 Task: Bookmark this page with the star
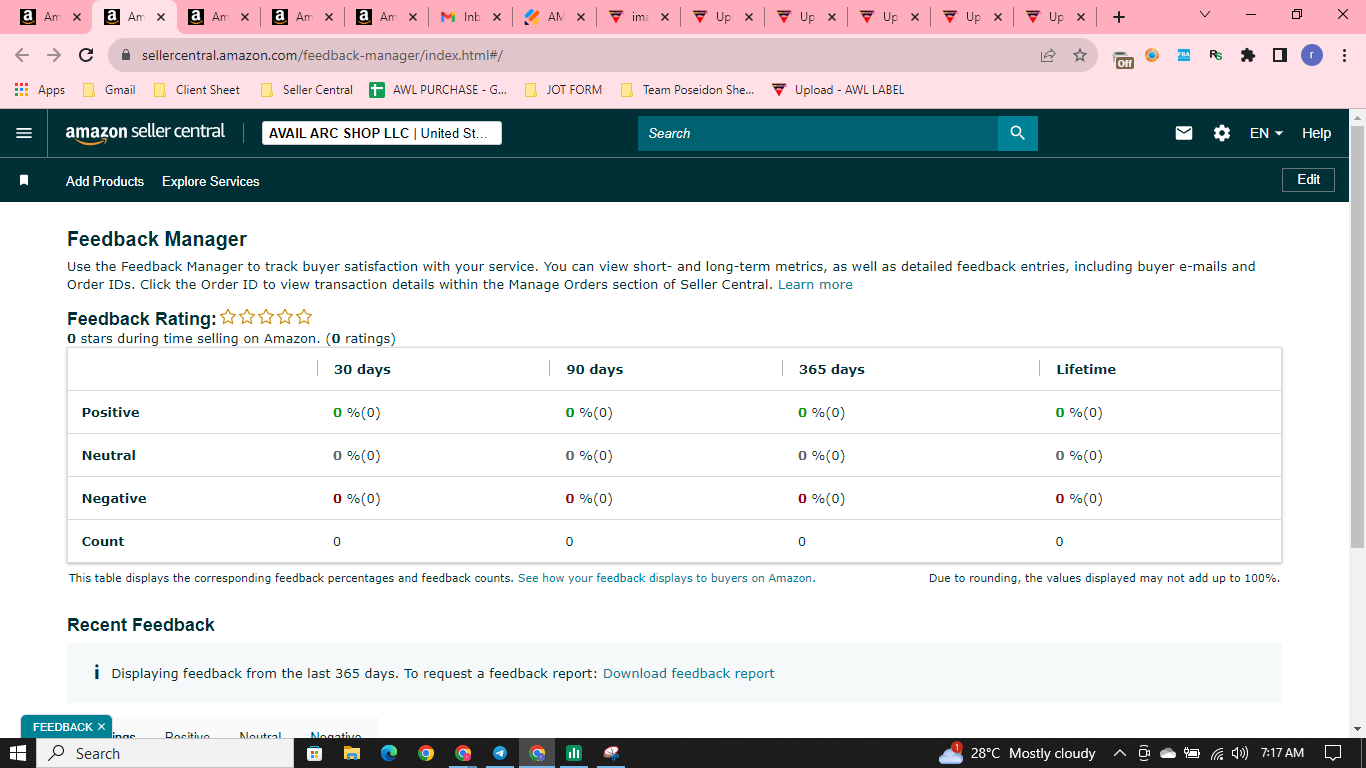[1080, 56]
